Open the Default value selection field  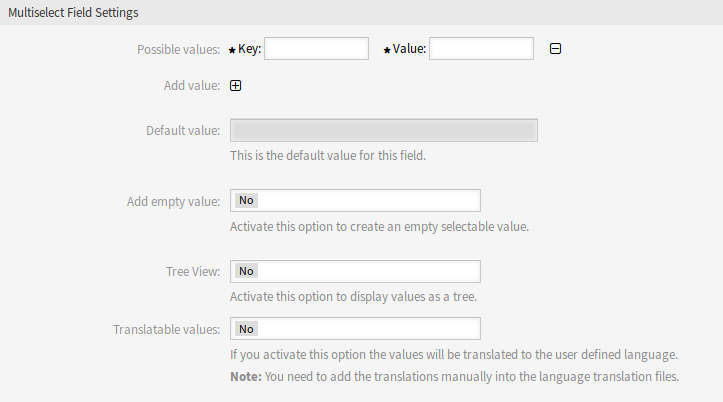pos(384,130)
